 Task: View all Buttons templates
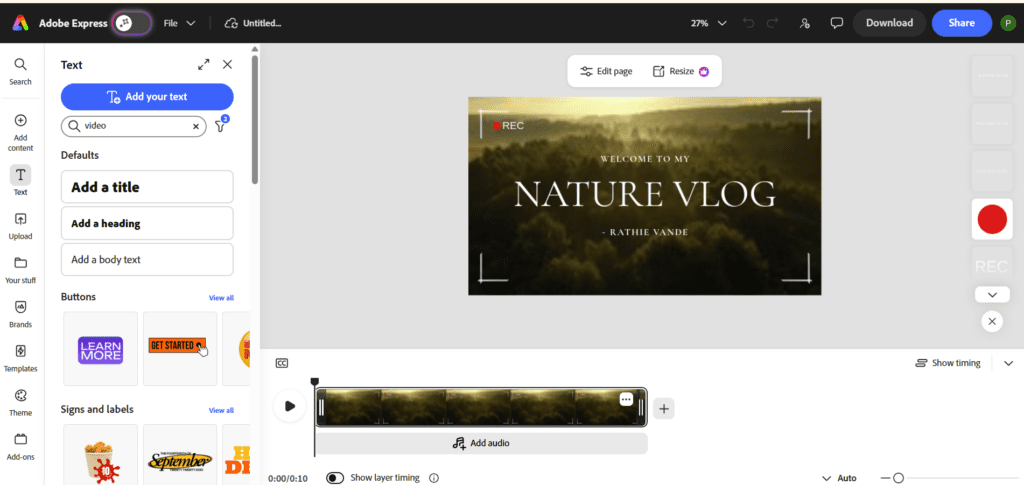coord(221,298)
